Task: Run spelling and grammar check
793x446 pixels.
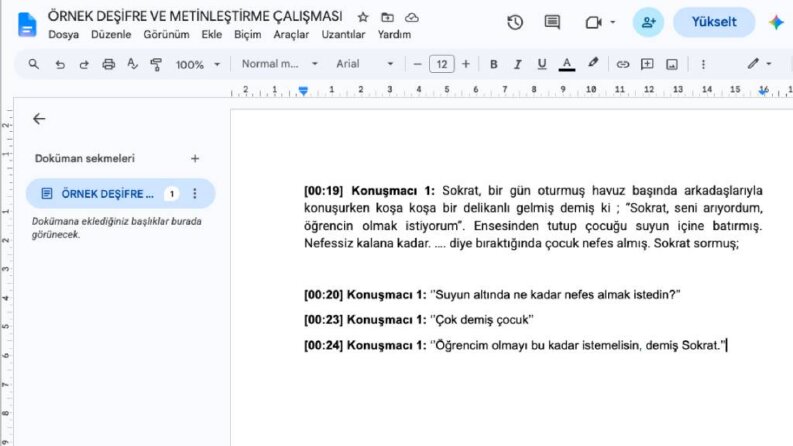Action: [132, 64]
